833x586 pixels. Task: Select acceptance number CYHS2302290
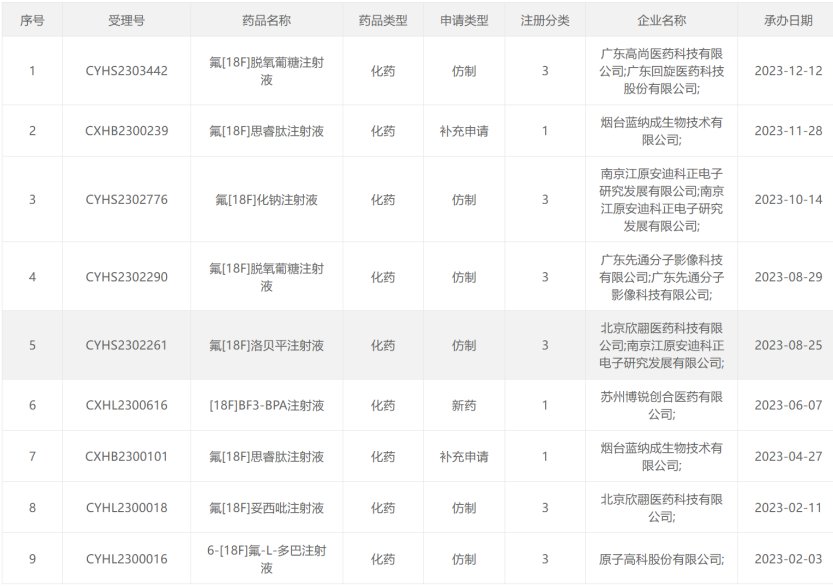pyautogui.click(x=126, y=276)
